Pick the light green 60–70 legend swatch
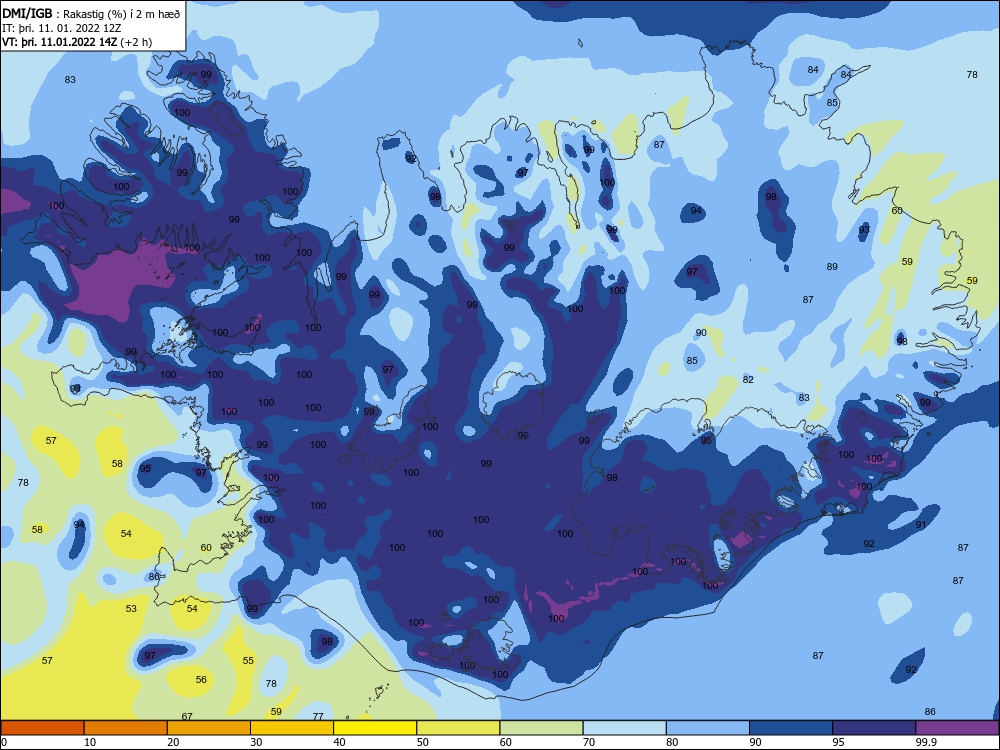 click(x=541, y=728)
